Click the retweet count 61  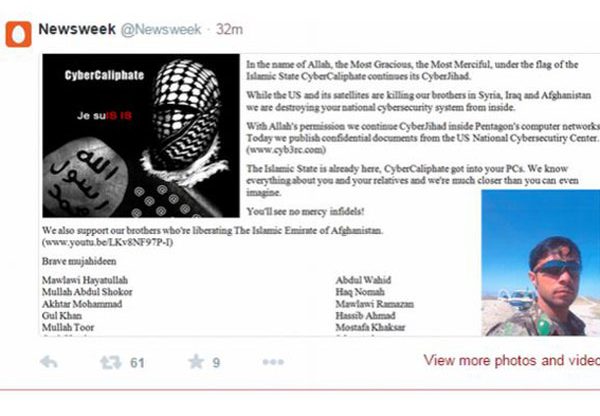point(137,363)
